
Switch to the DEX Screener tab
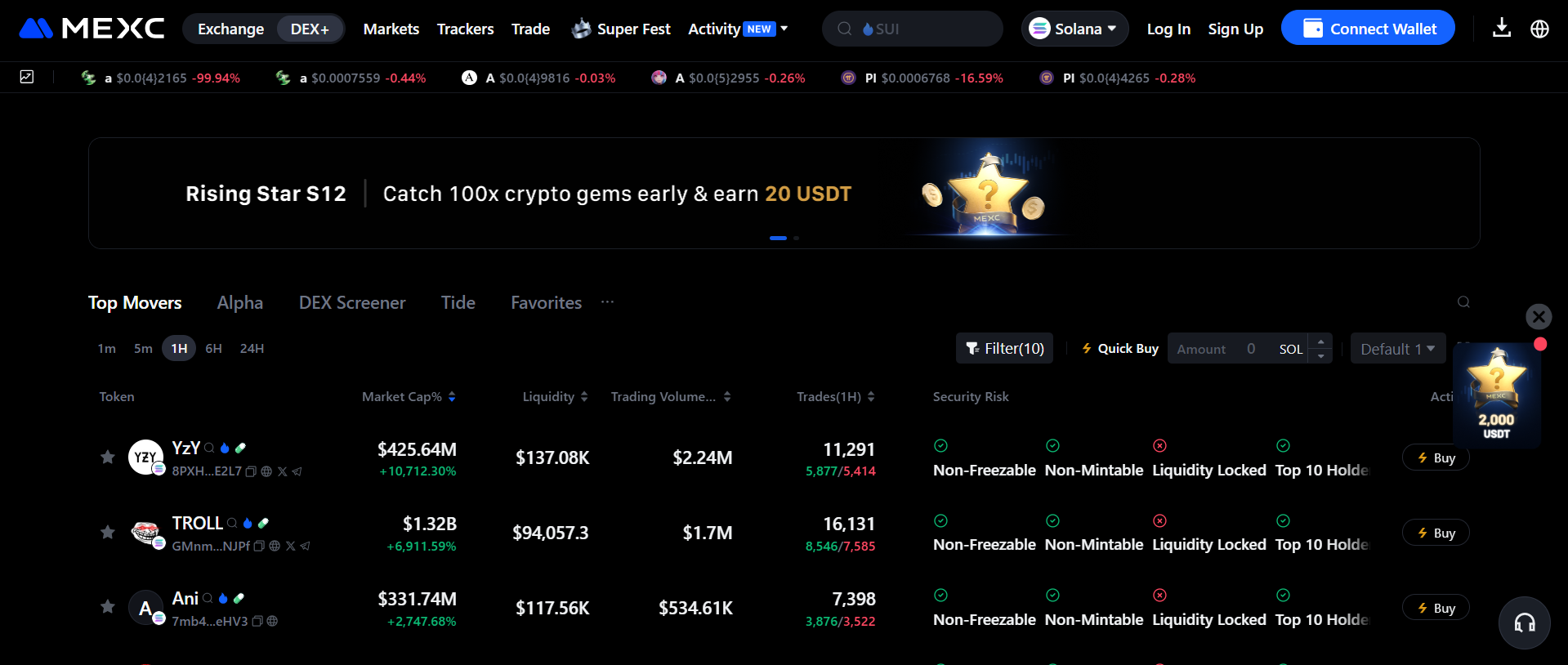(x=352, y=302)
